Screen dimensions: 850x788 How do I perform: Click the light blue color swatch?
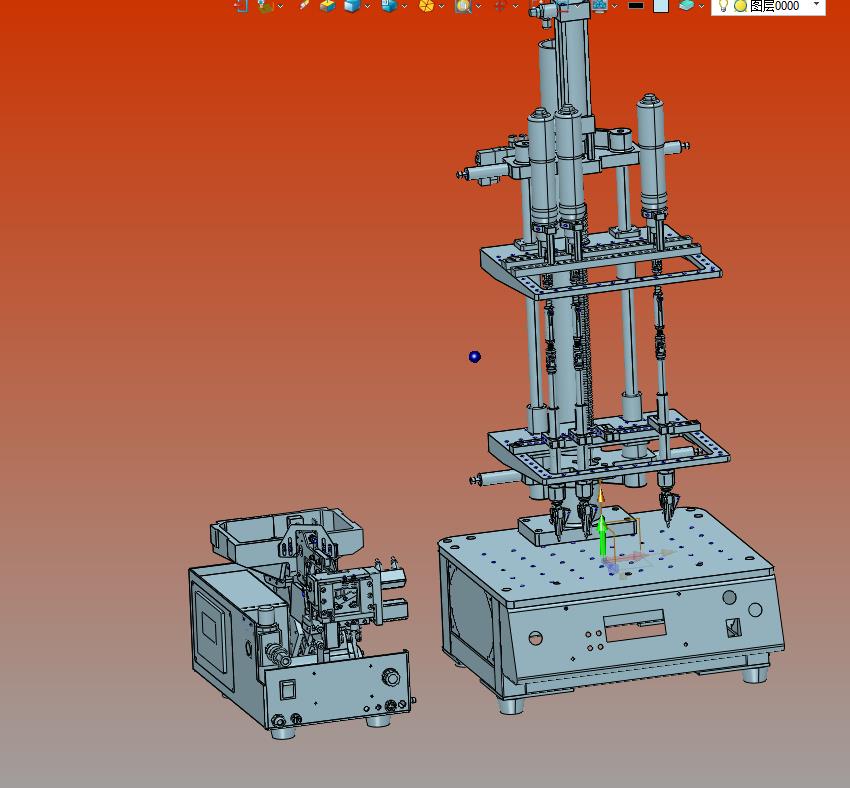661,5
